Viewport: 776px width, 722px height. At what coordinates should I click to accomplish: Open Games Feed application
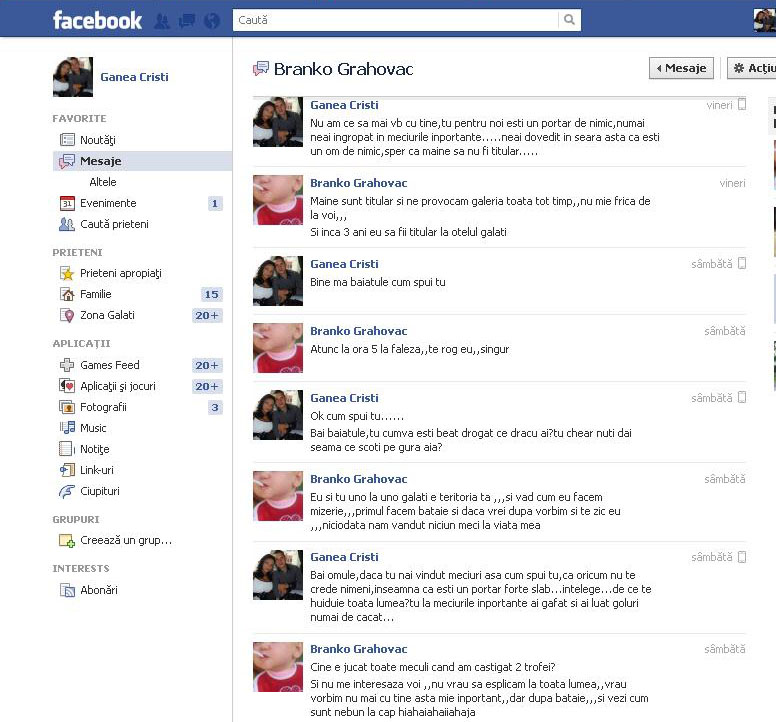(x=110, y=365)
